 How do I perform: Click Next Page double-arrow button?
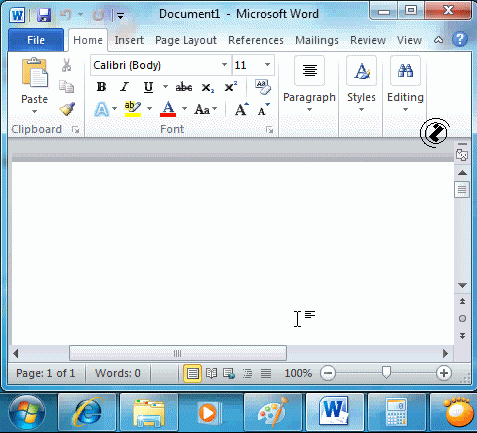tap(462, 336)
